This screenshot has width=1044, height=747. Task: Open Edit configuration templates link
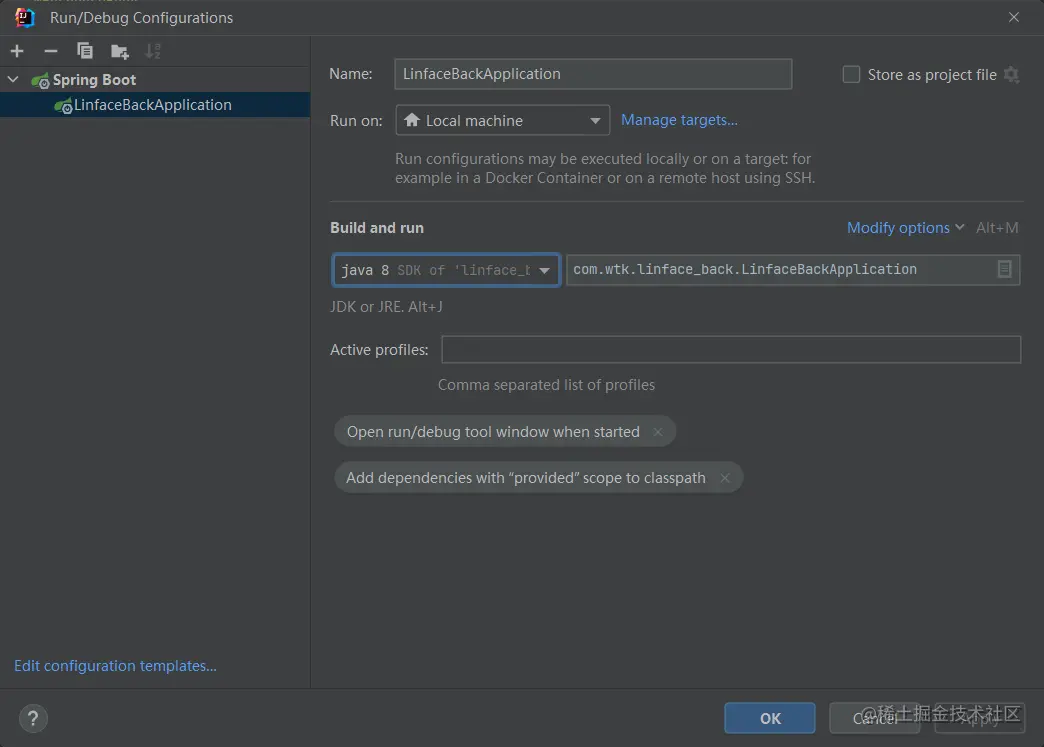[x=115, y=666]
